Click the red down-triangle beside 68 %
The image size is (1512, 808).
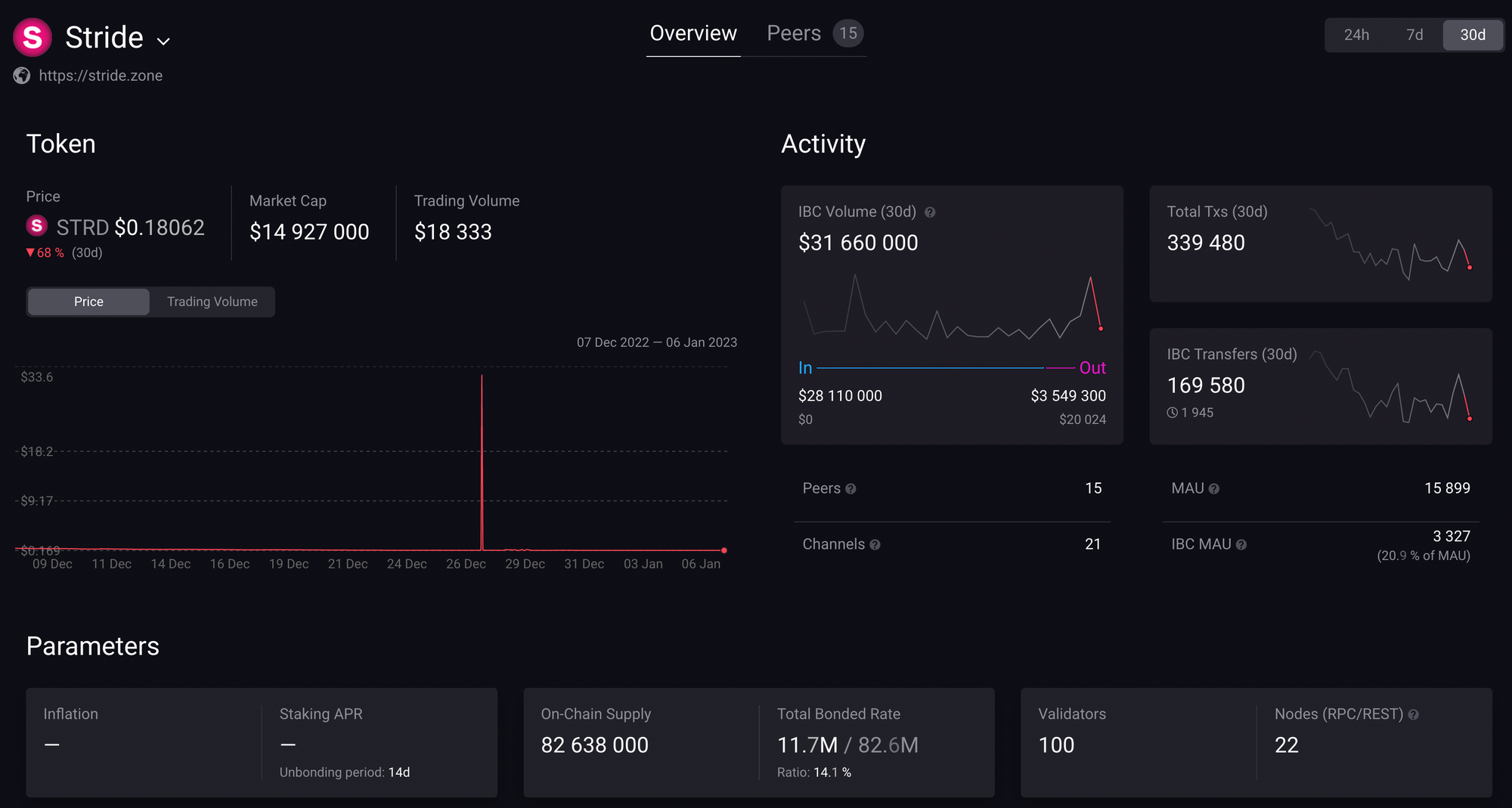30,252
